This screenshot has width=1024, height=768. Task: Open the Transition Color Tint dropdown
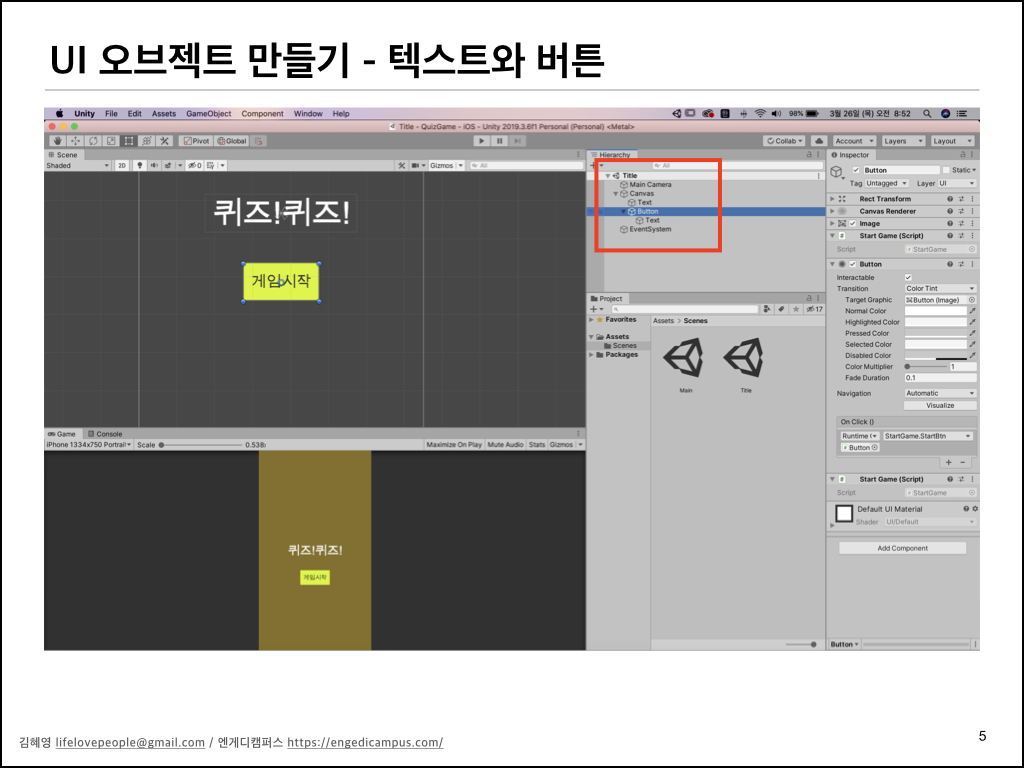tap(940, 289)
